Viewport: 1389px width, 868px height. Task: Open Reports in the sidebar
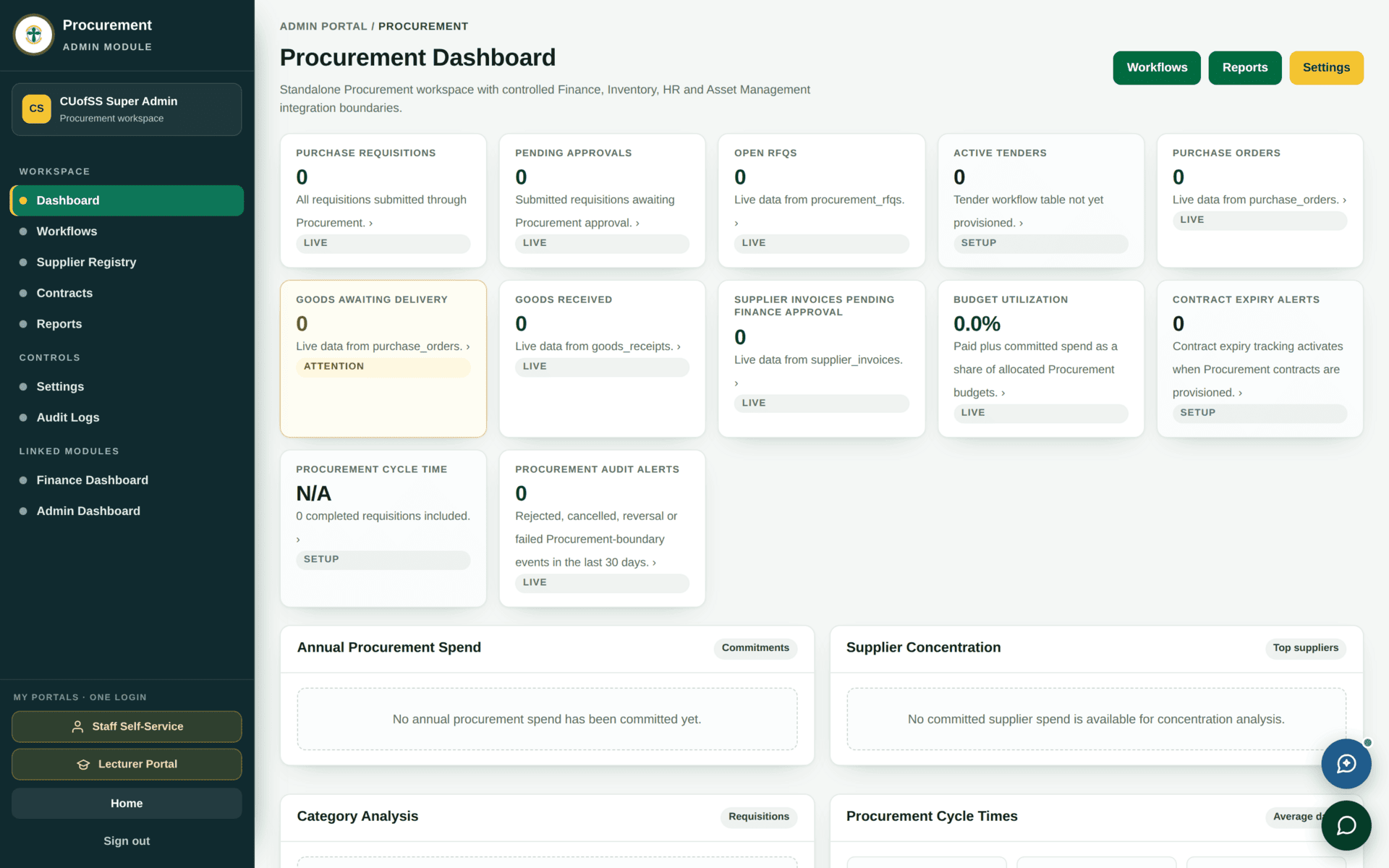point(127,324)
